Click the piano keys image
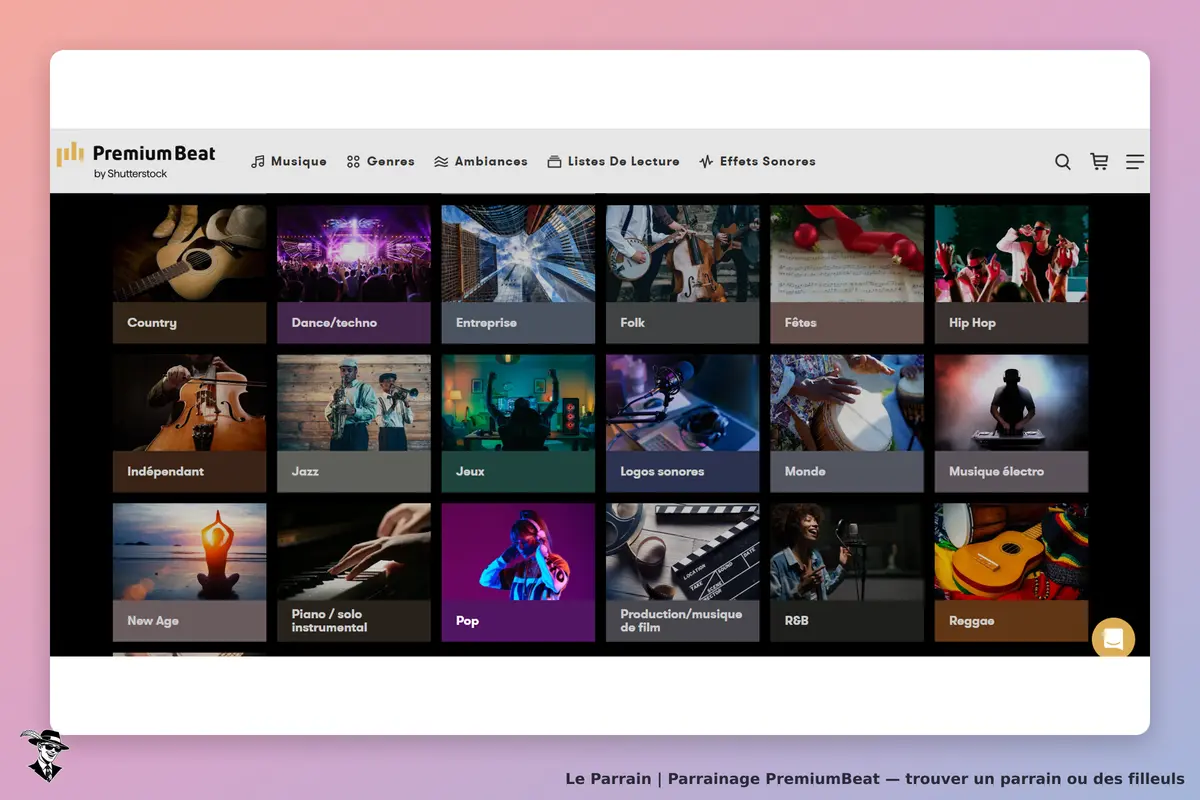Screen dimensions: 1200x800 coord(354,552)
